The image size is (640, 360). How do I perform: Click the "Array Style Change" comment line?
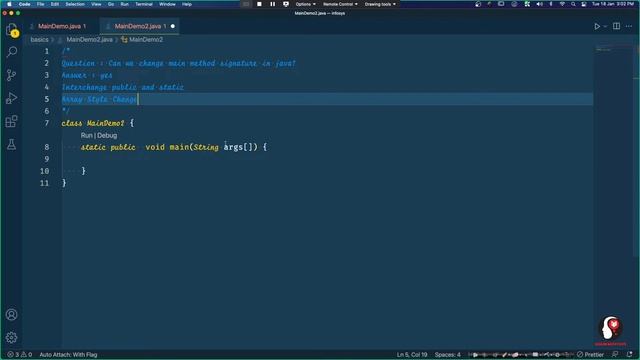[99, 99]
